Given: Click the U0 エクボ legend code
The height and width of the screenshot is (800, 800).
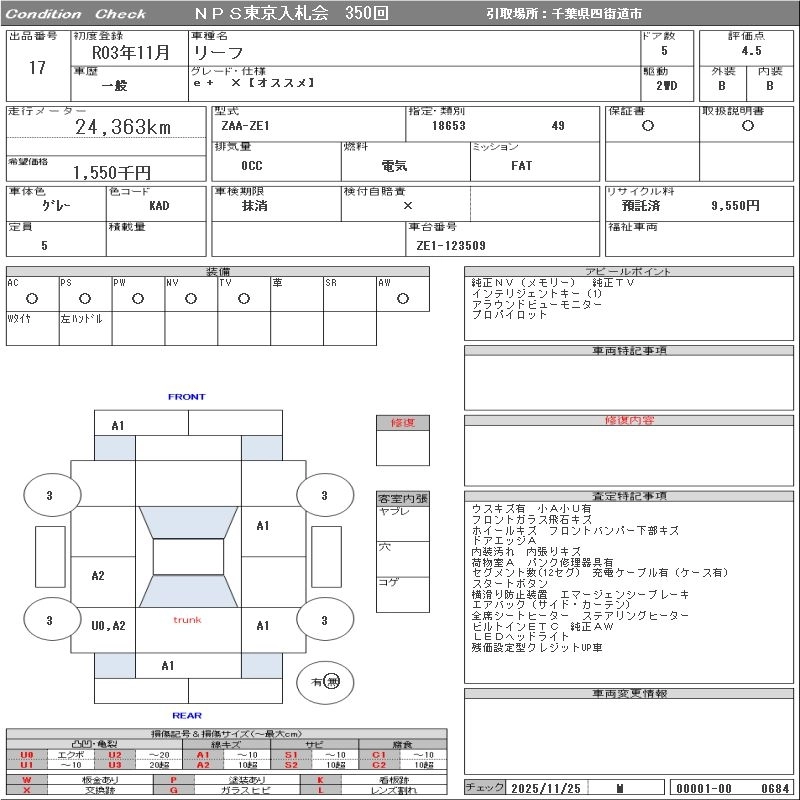Looking at the screenshot, I should click(27, 755).
